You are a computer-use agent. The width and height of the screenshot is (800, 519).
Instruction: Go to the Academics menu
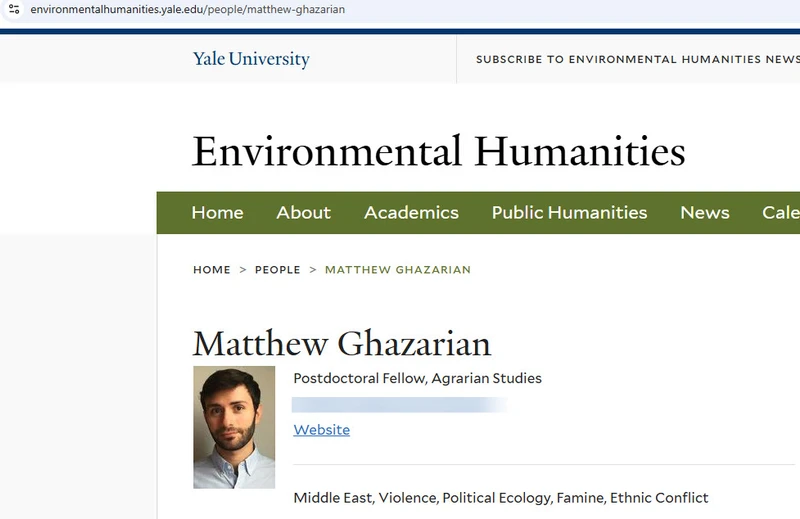point(411,212)
